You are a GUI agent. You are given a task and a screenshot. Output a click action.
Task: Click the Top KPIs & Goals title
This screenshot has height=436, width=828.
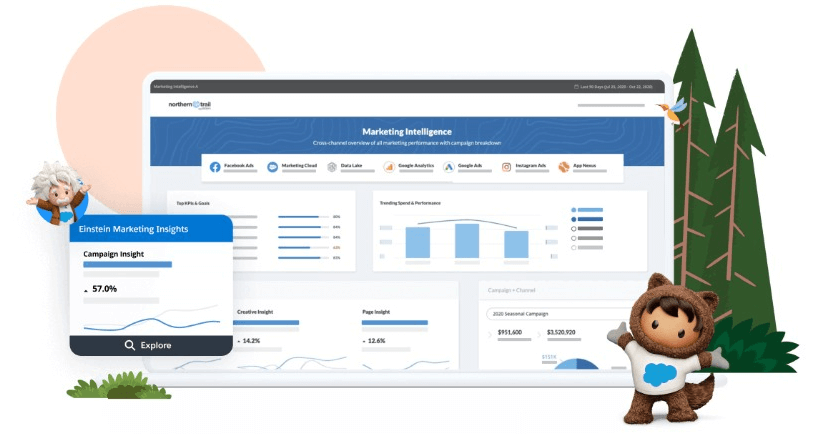tap(193, 203)
